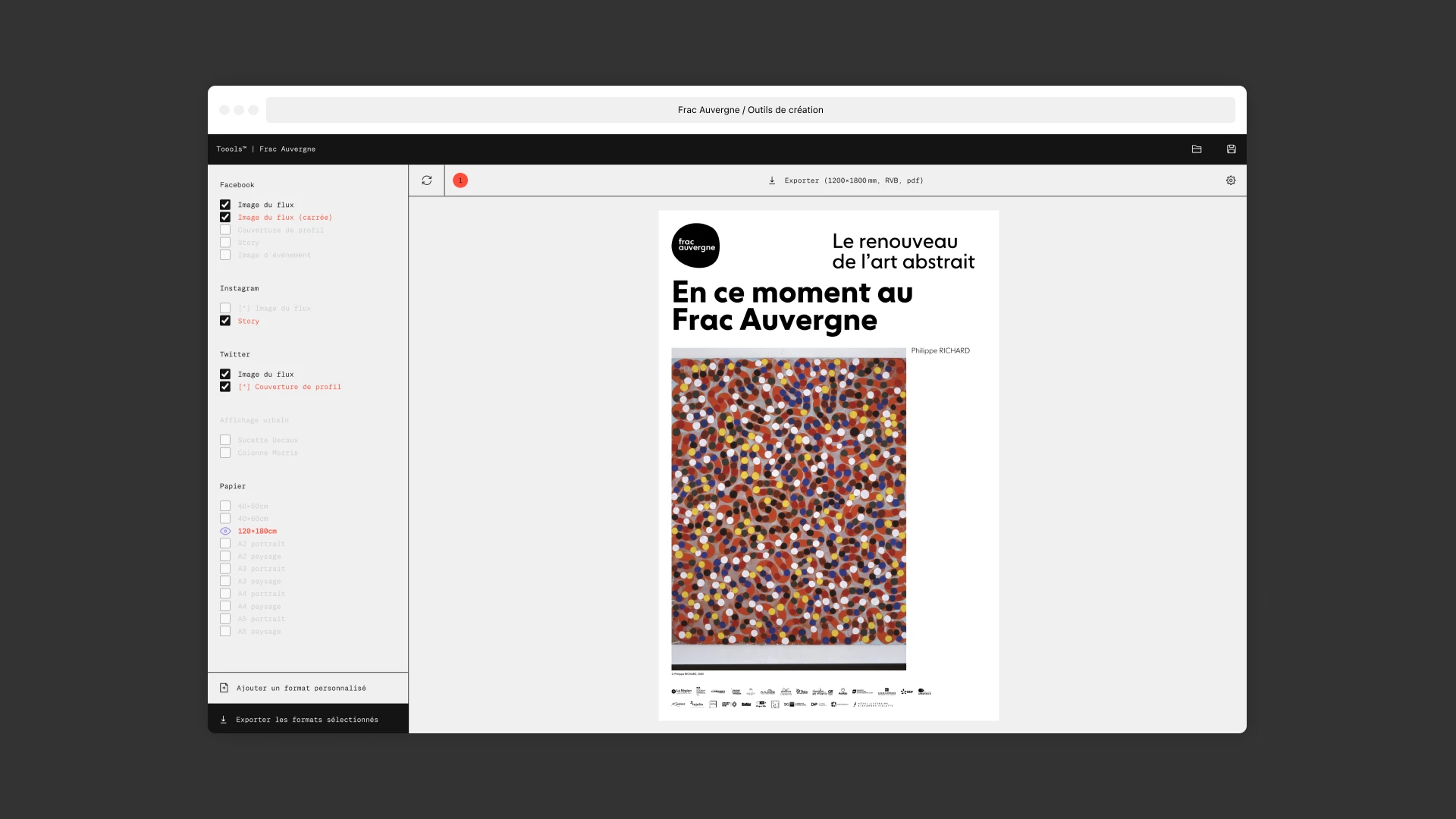Click the save disk icon in header
The width and height of the screenshot is (1456, 819).
[1232, 149]
